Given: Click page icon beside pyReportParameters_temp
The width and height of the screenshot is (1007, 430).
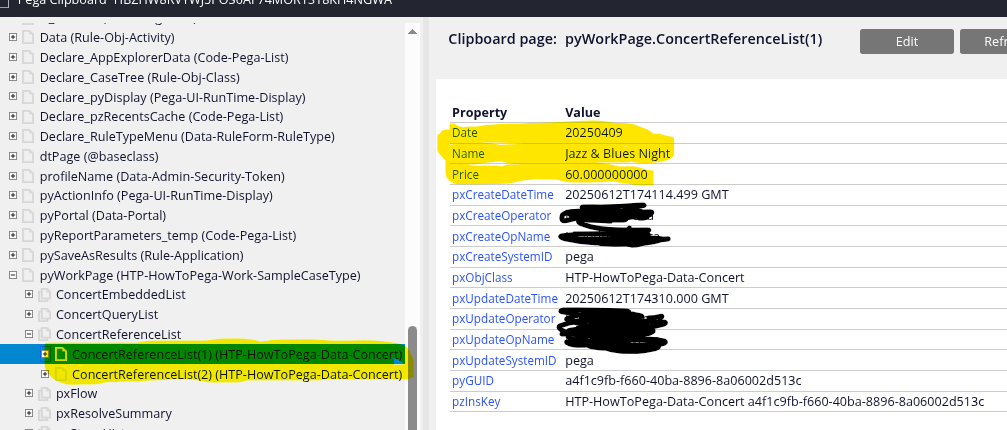Looking at the screenshot, I should [28, 236].
